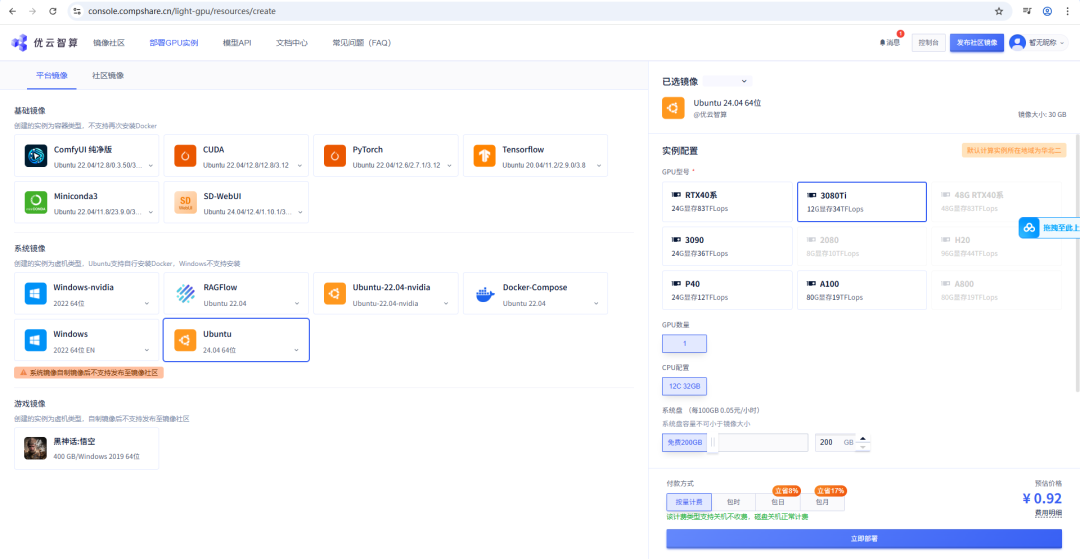Click the Docker-Compose whale icon

tap(484, 294)
